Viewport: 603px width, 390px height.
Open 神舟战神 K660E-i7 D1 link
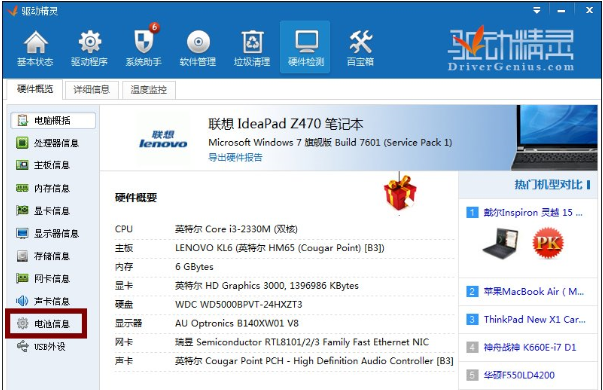530,348
